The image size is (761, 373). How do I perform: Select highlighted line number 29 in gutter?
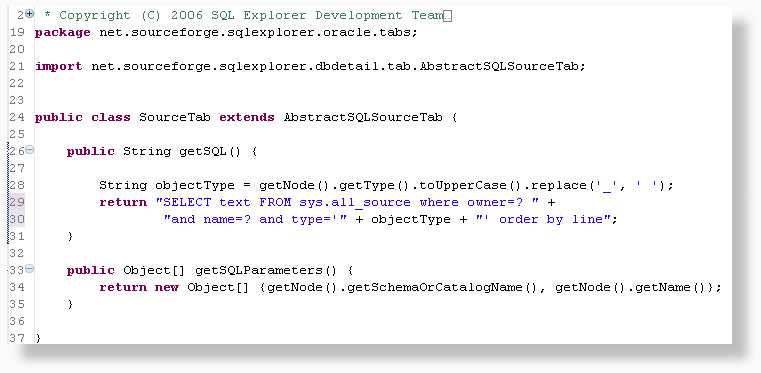[17, 202]
